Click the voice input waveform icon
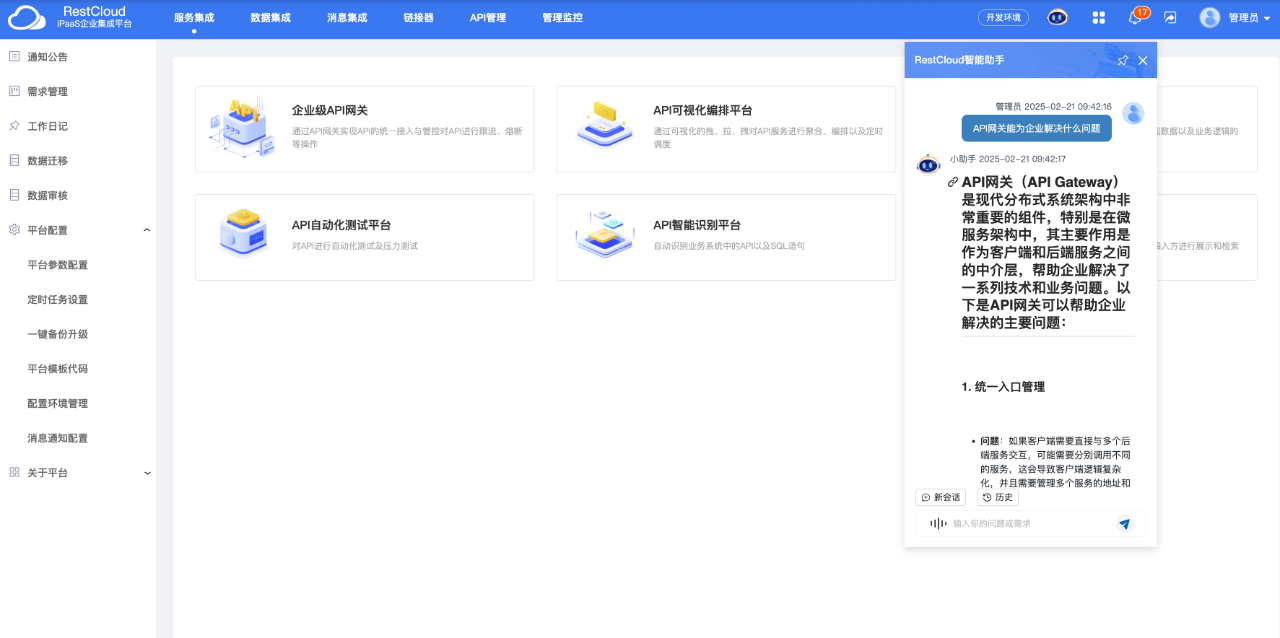This screenshot has width=1280, height=638. 937,523
